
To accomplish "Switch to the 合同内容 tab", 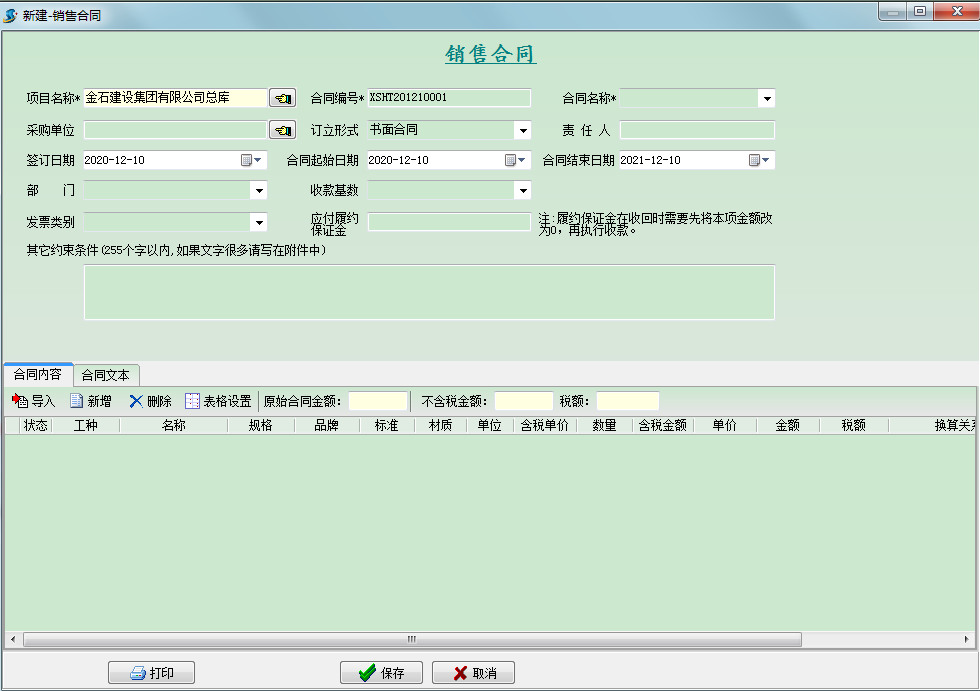I will (x=39, y=375).
